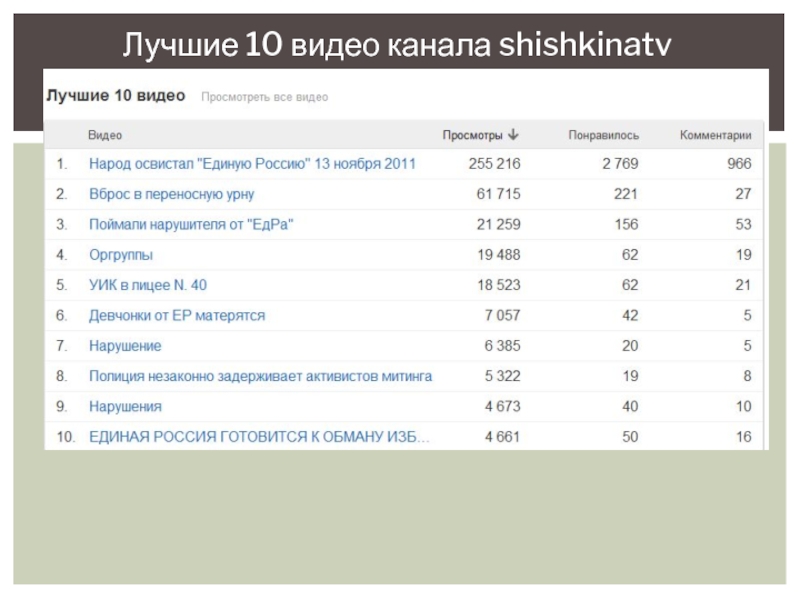Click the "УИК в лицее N. 40" video
800x600 pixels.
pyautogui.click(x=148, y=285)
